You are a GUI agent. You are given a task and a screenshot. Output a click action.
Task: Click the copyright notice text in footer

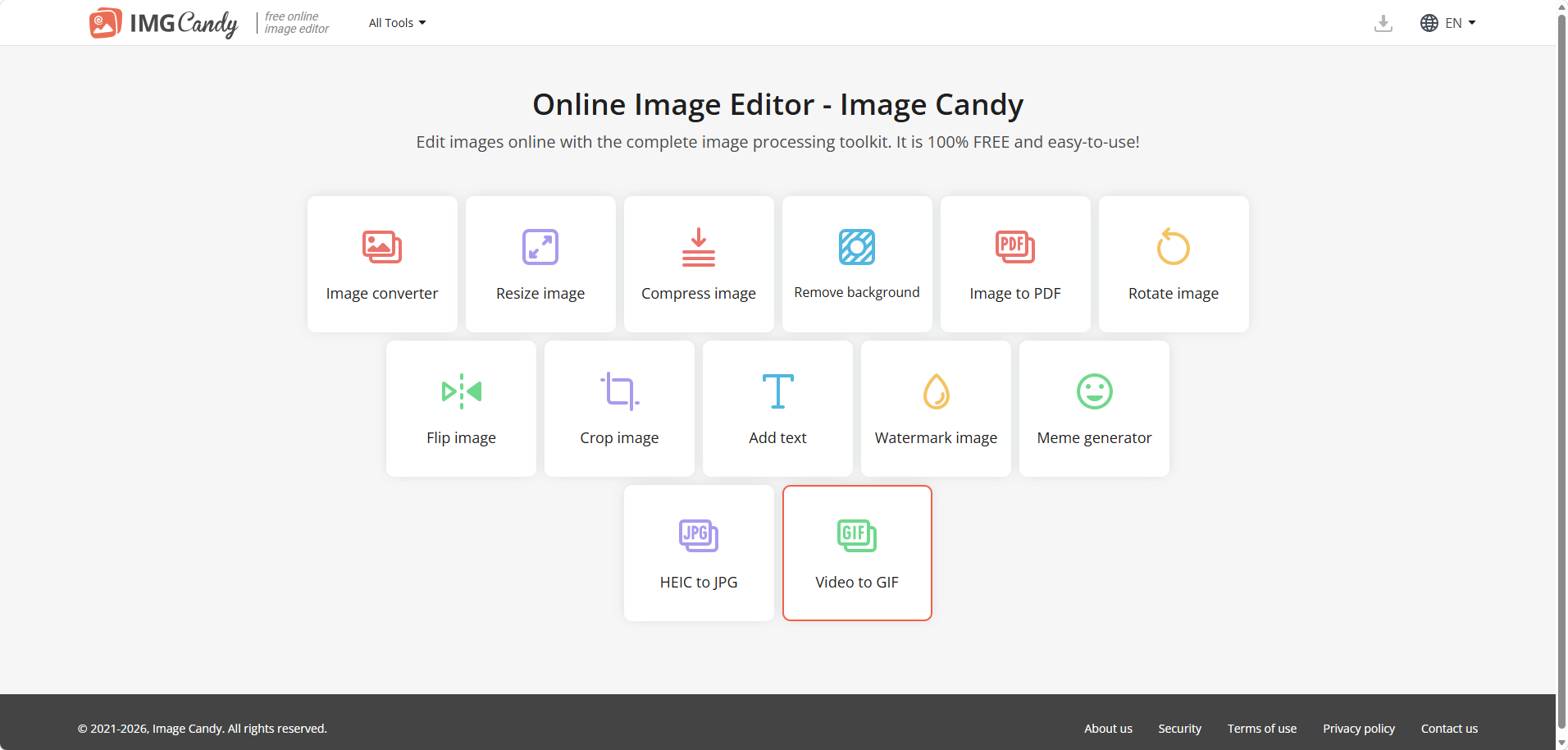tap(203, 729)
